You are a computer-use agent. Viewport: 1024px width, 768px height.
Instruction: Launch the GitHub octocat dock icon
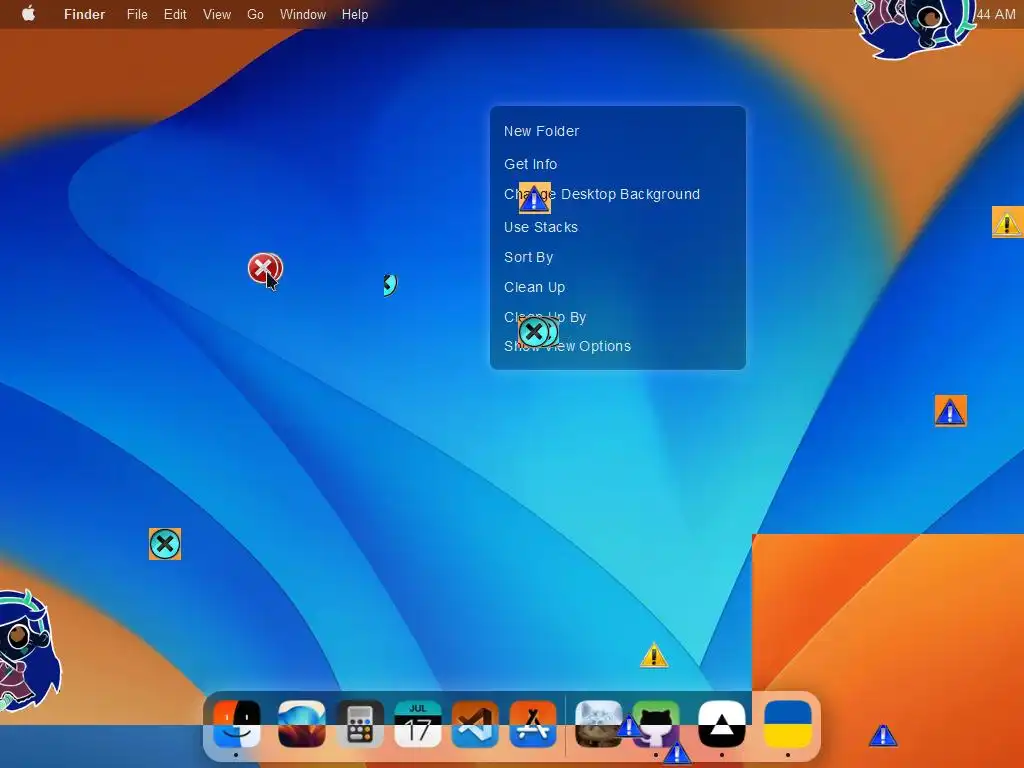[x=656, y=724]
